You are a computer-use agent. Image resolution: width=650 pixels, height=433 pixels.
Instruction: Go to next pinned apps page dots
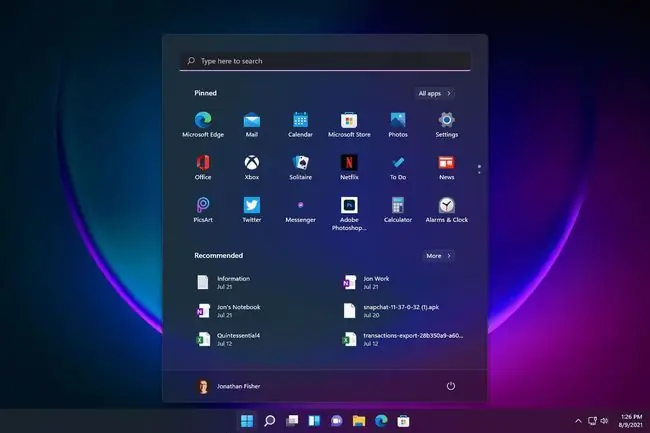[x=479, y=169]
